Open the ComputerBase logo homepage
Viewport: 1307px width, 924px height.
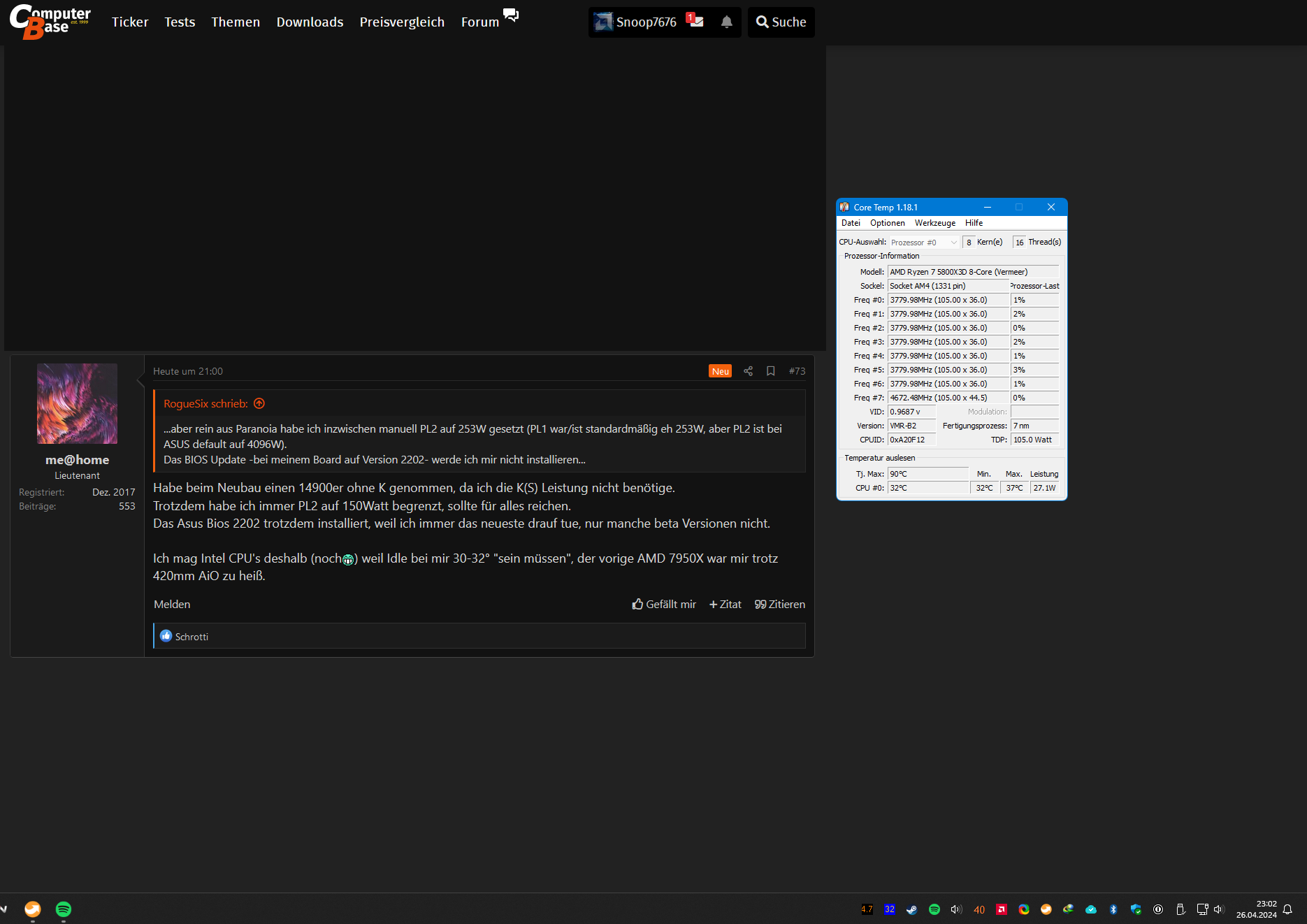point(50,22)
